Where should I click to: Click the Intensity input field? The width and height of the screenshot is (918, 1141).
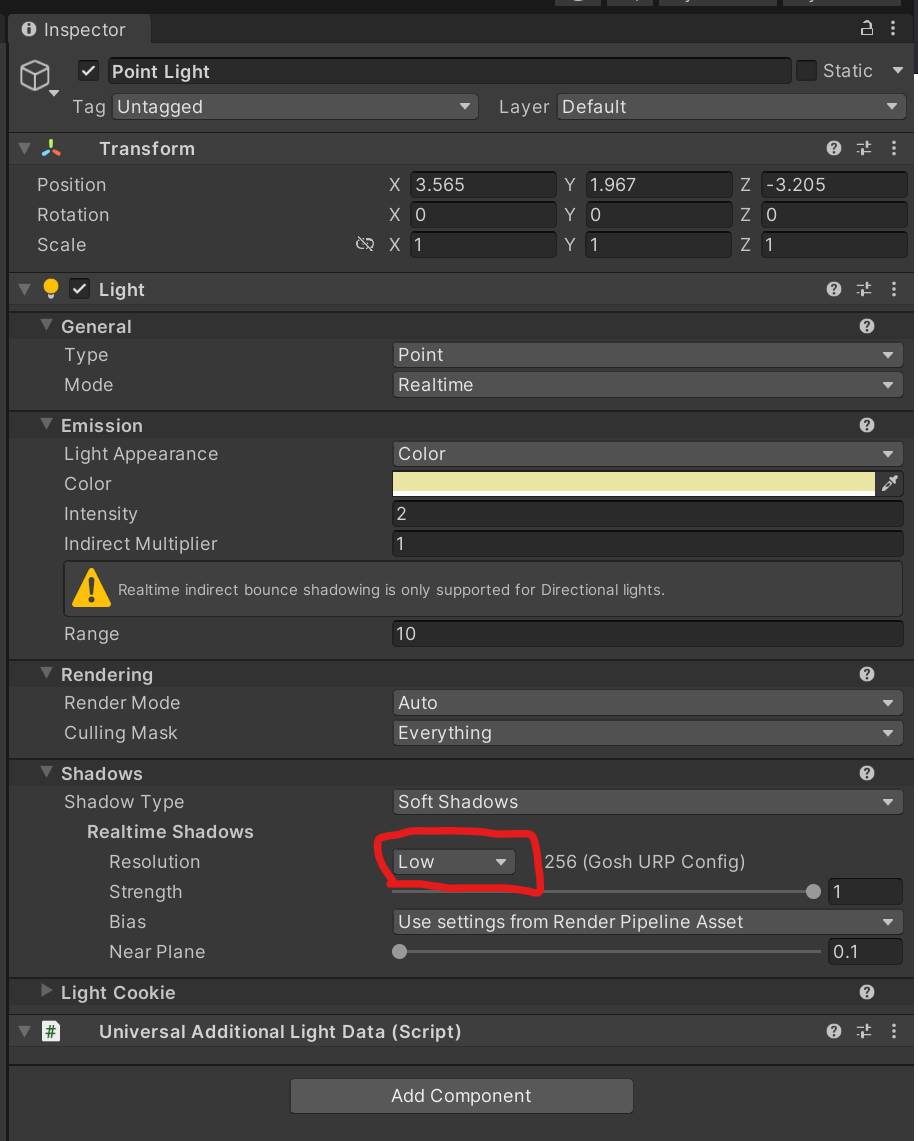648,514
